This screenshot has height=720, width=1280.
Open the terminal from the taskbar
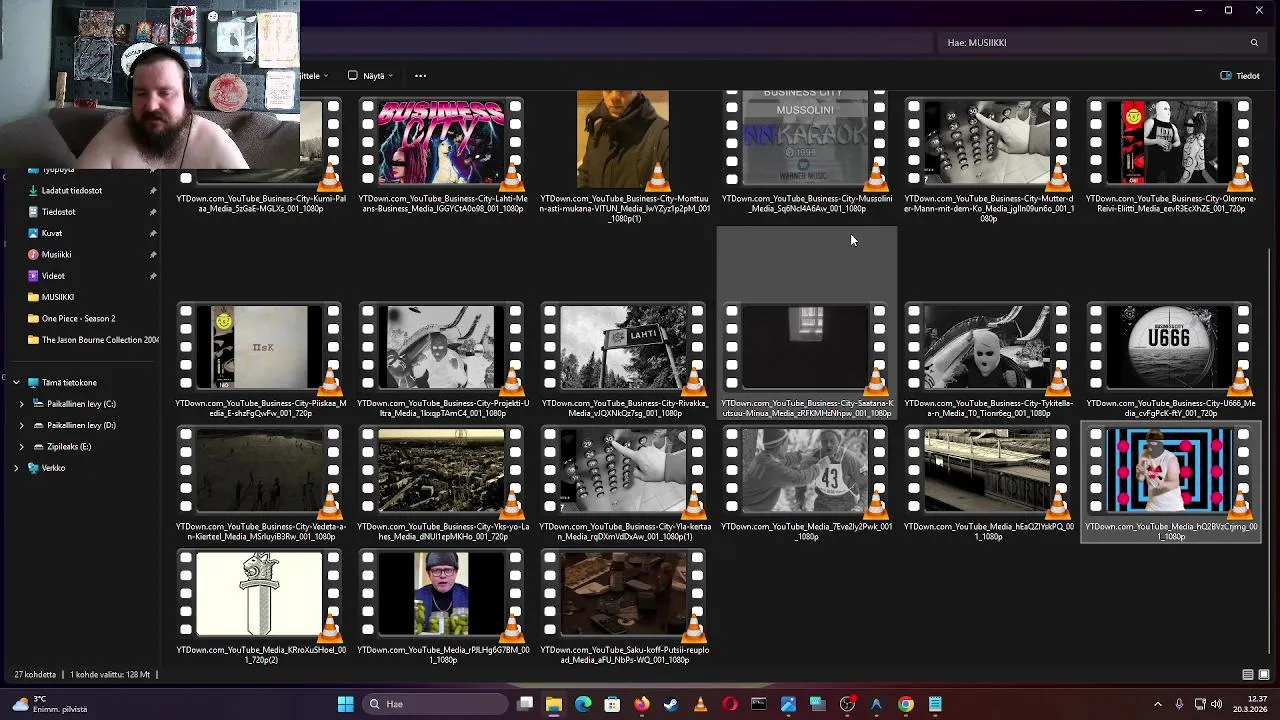tap(759, 704)
